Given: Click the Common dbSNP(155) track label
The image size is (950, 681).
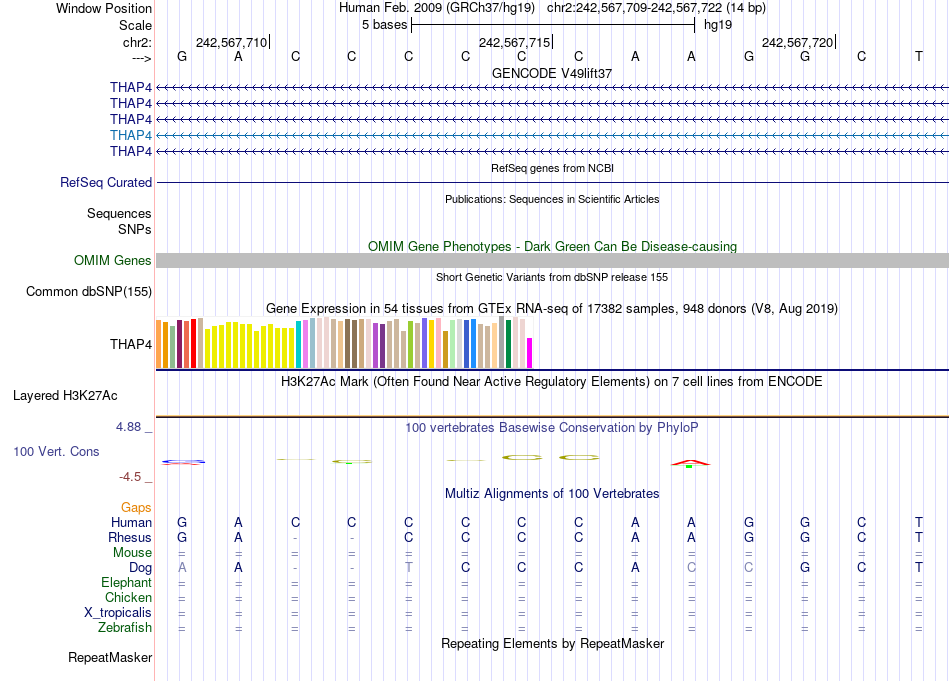Looking at the screenshot, I should pos(89,291).
